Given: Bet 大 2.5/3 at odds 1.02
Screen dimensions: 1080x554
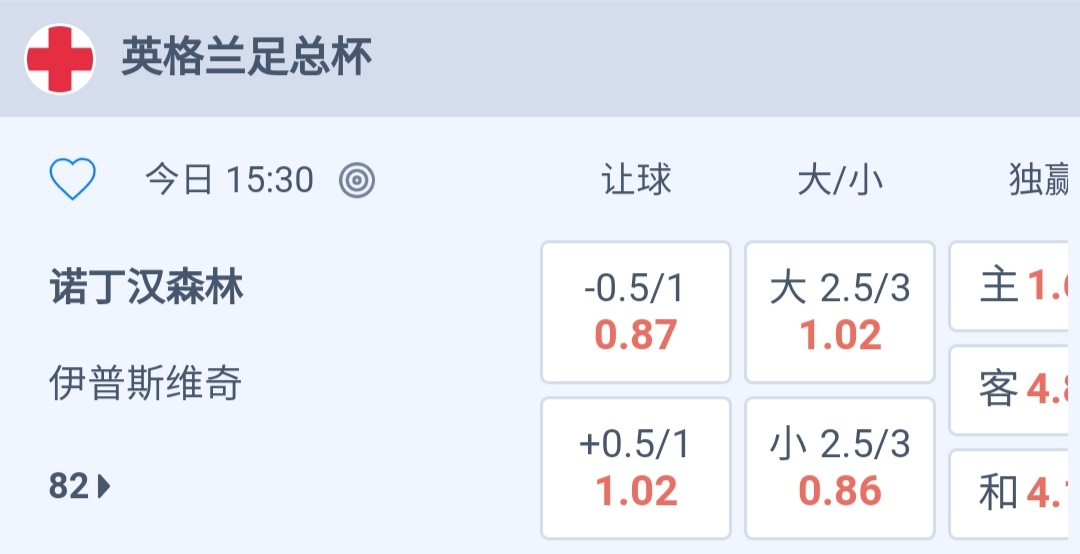Looking at the screenshot, I should click(x=840, y=312).
